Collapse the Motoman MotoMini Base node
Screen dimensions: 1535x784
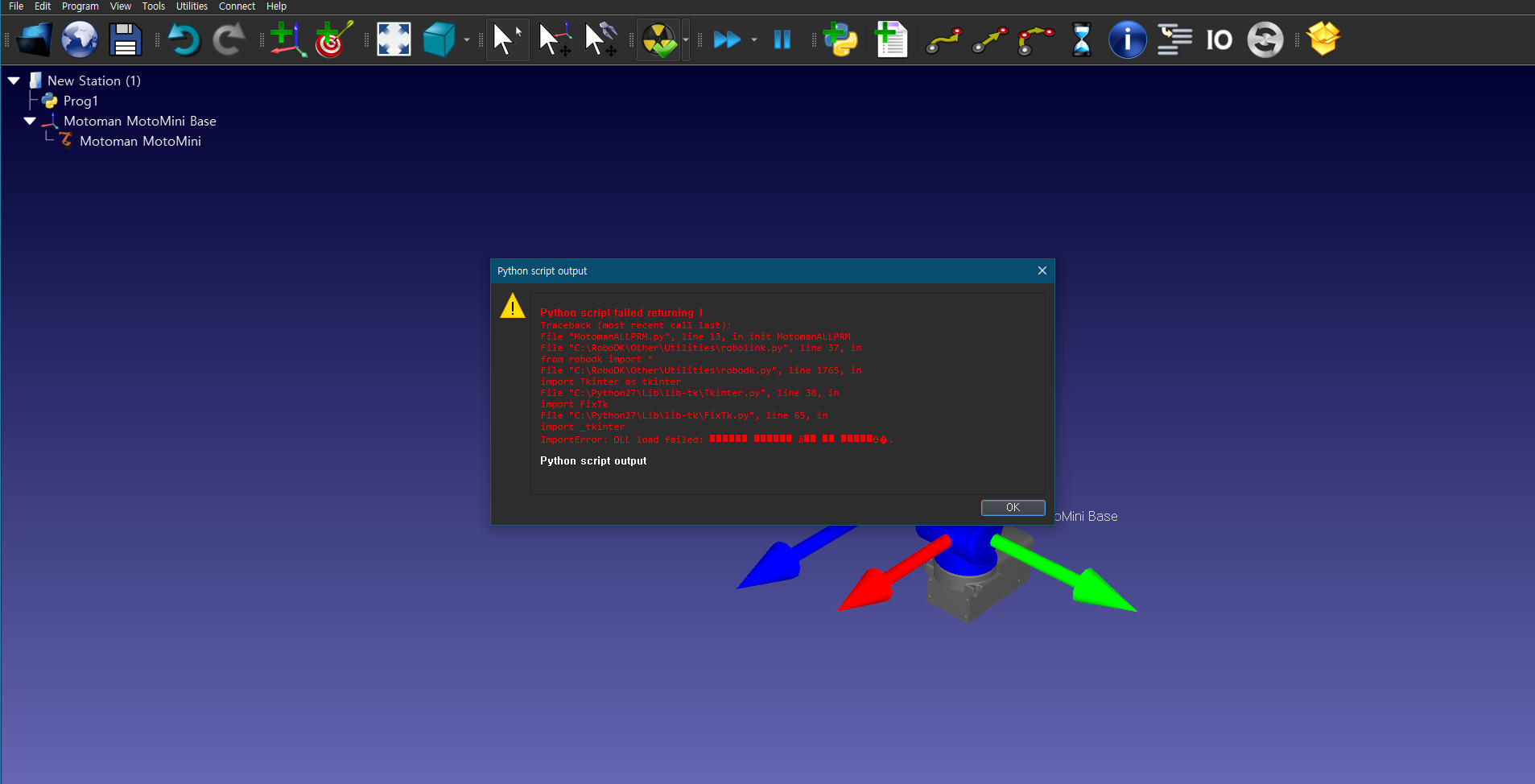click(x=30, y=121)
